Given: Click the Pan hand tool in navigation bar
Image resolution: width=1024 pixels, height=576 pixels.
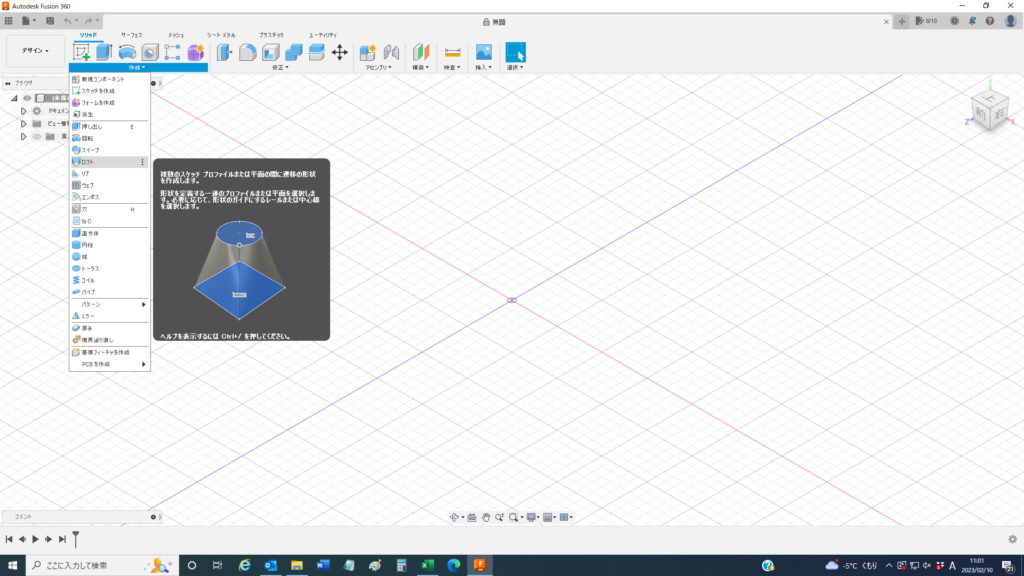Looking at the screenshot, I should click(486, 517).
